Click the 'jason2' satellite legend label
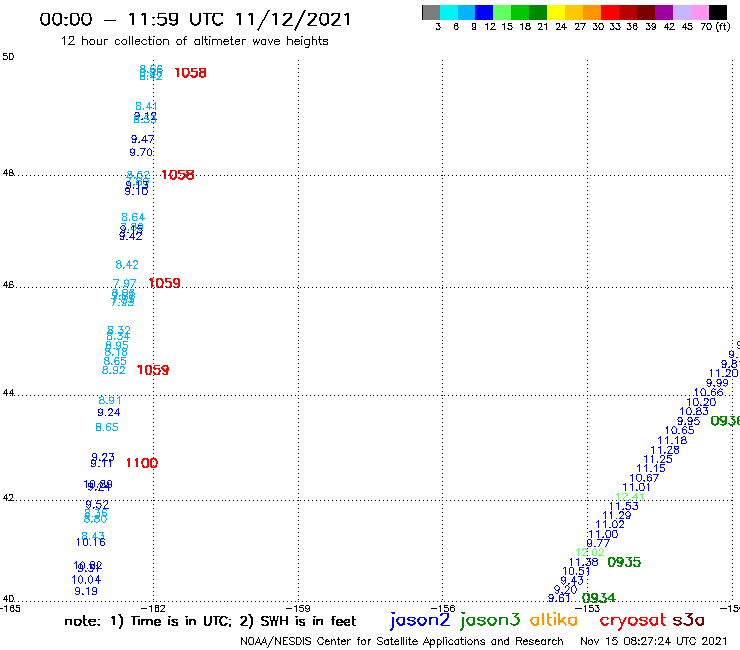The image size is (740, 650). (420, 620)
